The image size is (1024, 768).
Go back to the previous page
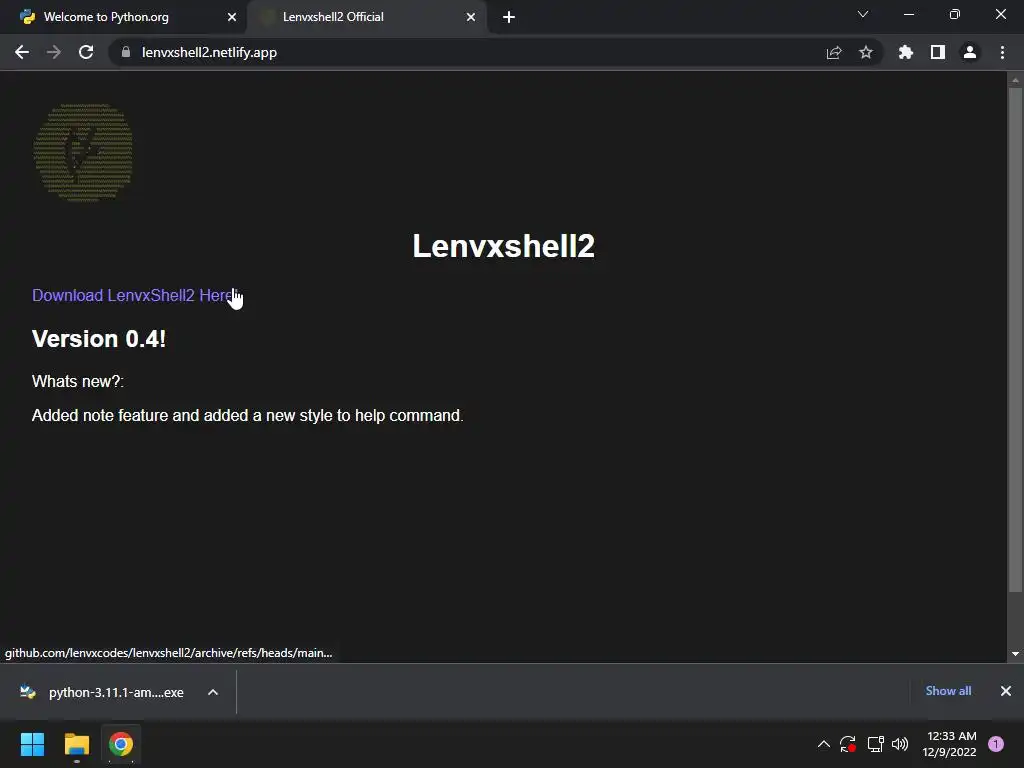coord(22,52)
